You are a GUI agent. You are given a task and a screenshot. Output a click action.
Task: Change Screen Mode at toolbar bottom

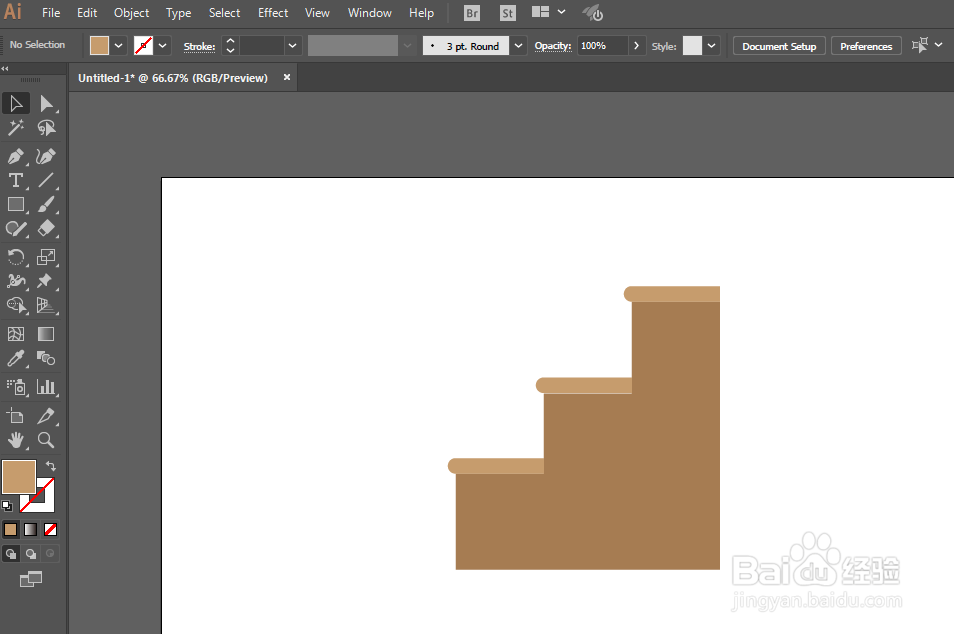31,579
